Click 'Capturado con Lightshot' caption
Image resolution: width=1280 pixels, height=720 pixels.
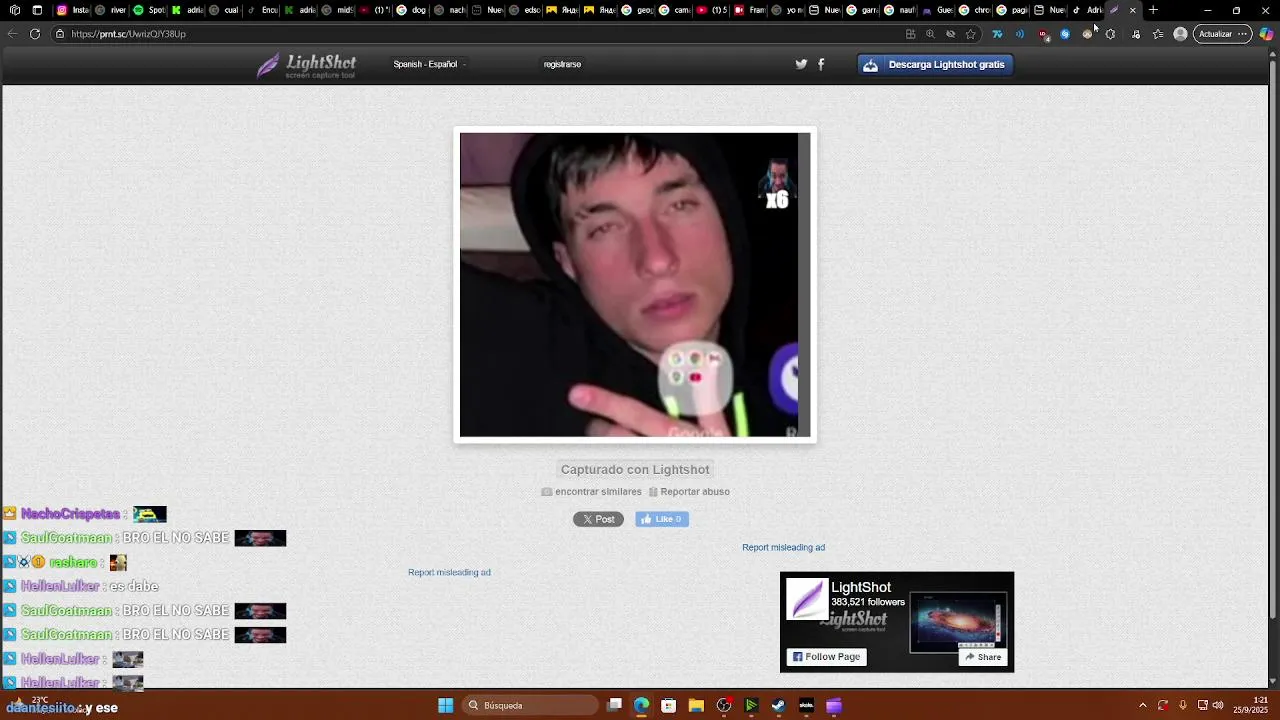pos(635,469)
